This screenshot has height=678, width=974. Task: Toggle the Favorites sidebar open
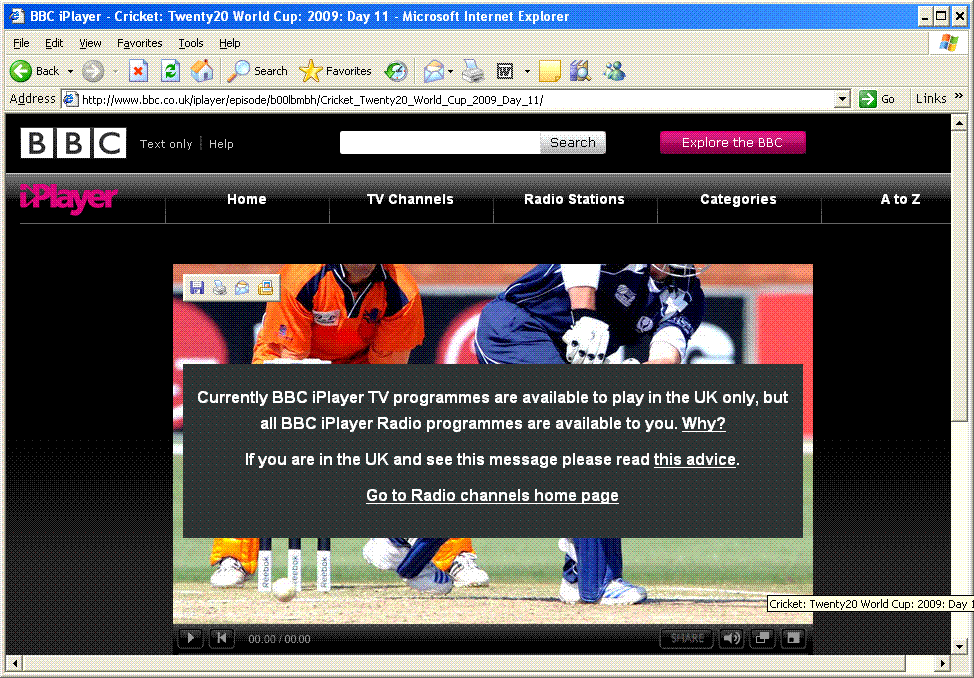(x=336, y=71)
